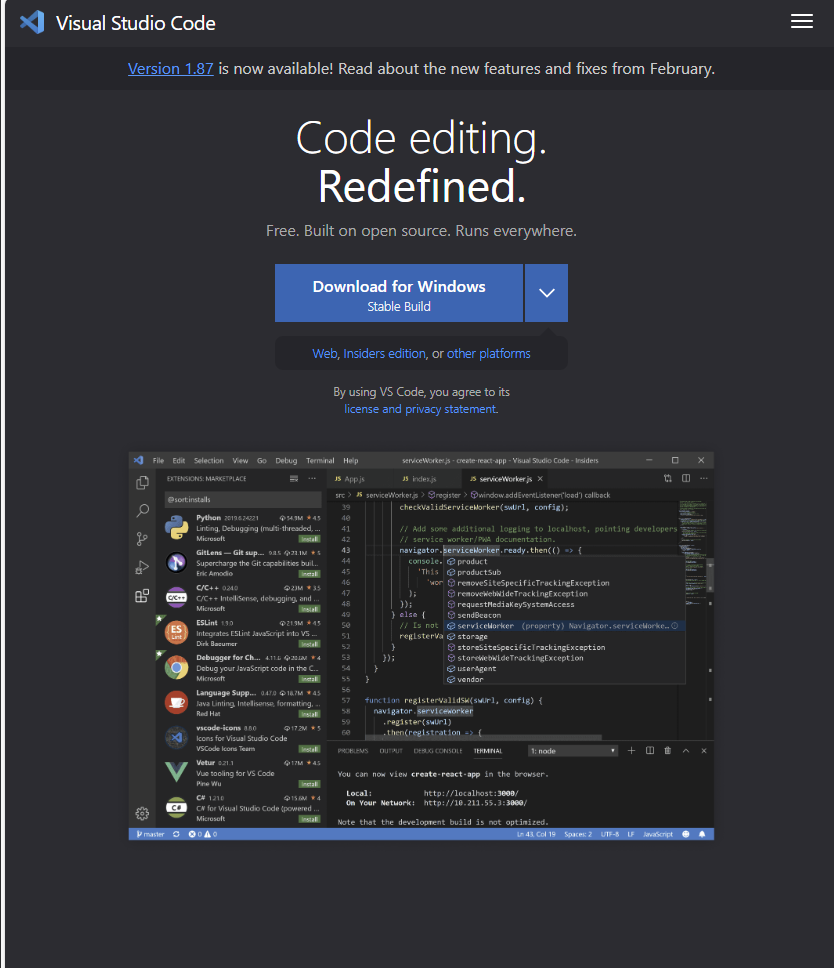
Task: Click the kill terminal trash icon
Action: [x=667, y=751]
